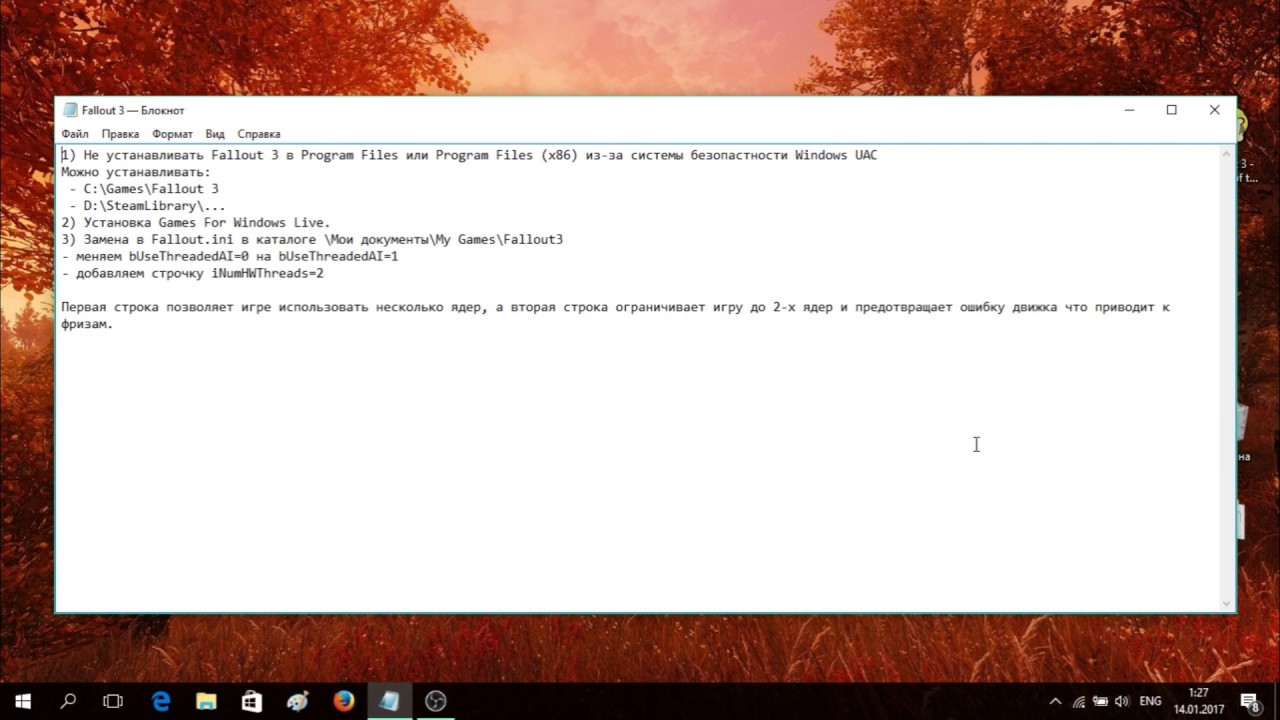Open the Вид menu
Image resolution: width=1280 pixels, height=720 pixels.
215,134
